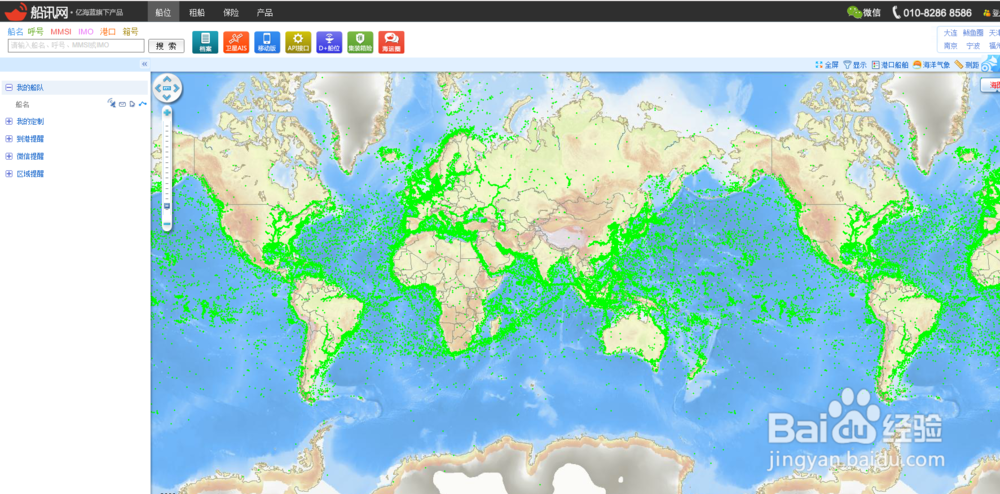Click the envelope icon beside 船名
The width and height of the screenshot is (1000, 494).
pos(122,104)
